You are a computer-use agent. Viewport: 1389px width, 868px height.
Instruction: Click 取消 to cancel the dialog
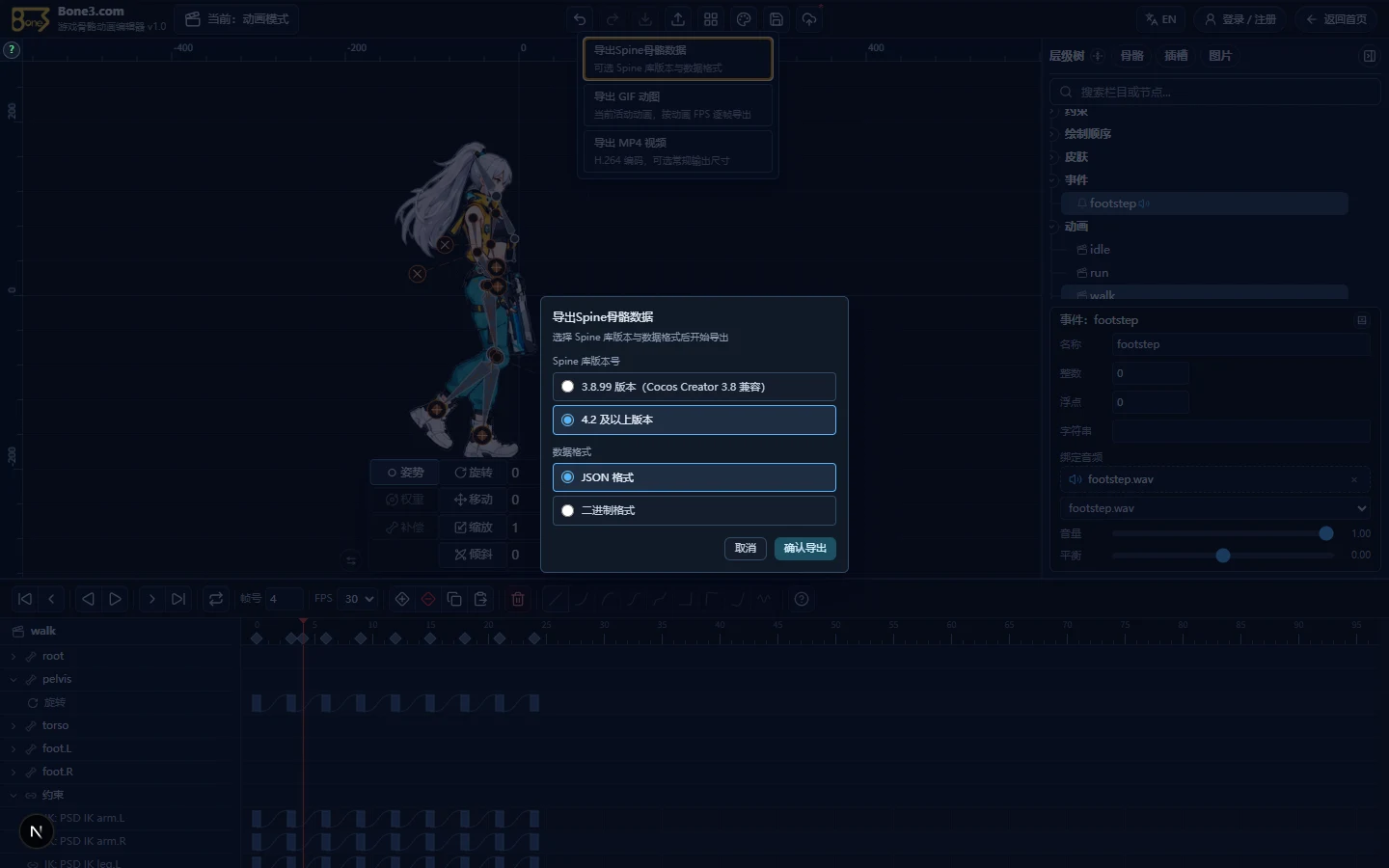pos(746,548)
